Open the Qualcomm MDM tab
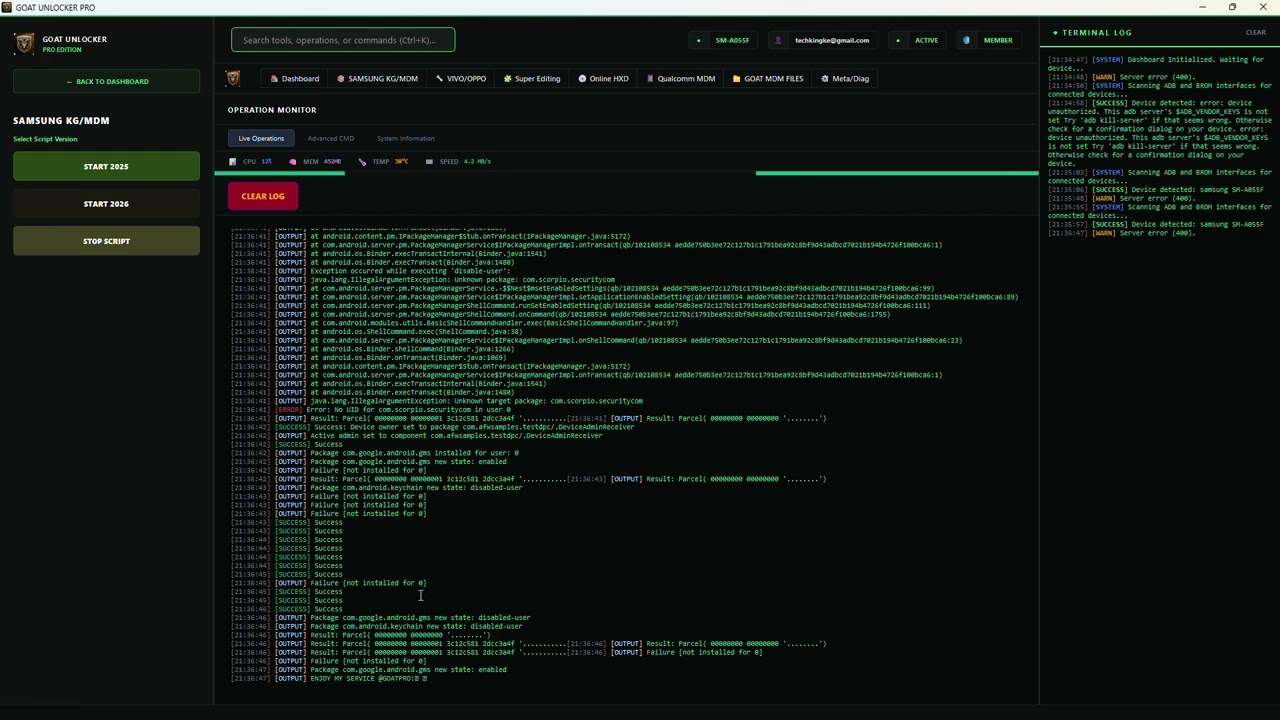 [x=680, y=79]
